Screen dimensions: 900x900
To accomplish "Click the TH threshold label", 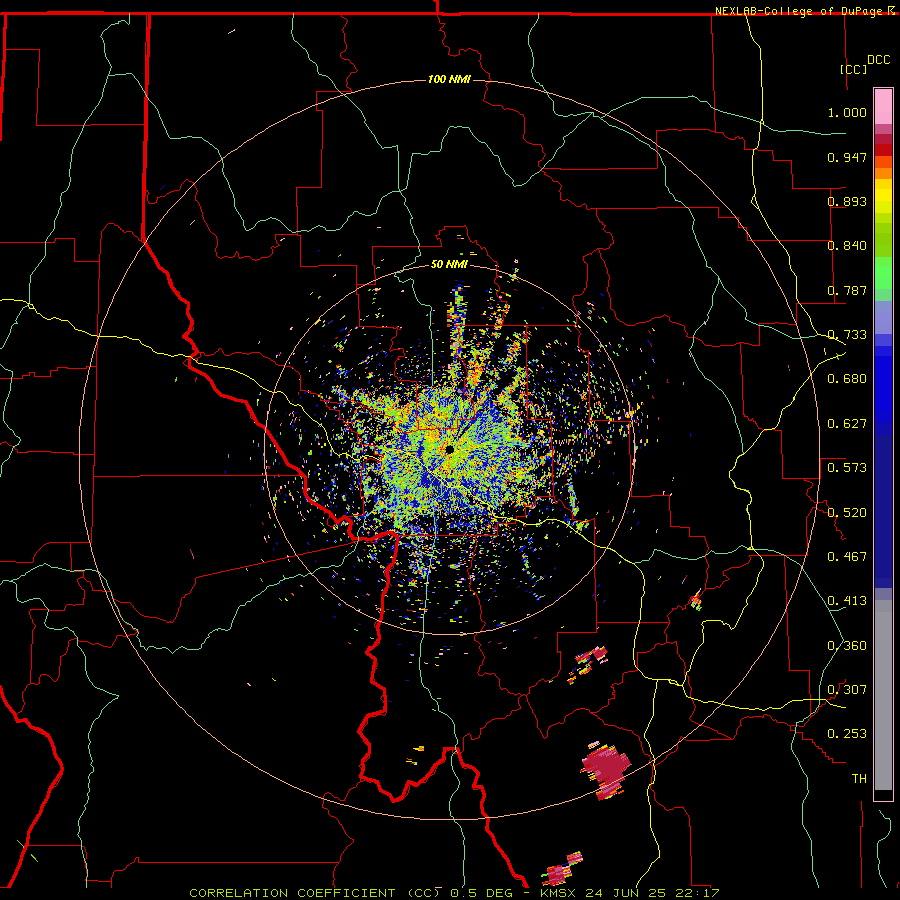I will click(859, 779).
